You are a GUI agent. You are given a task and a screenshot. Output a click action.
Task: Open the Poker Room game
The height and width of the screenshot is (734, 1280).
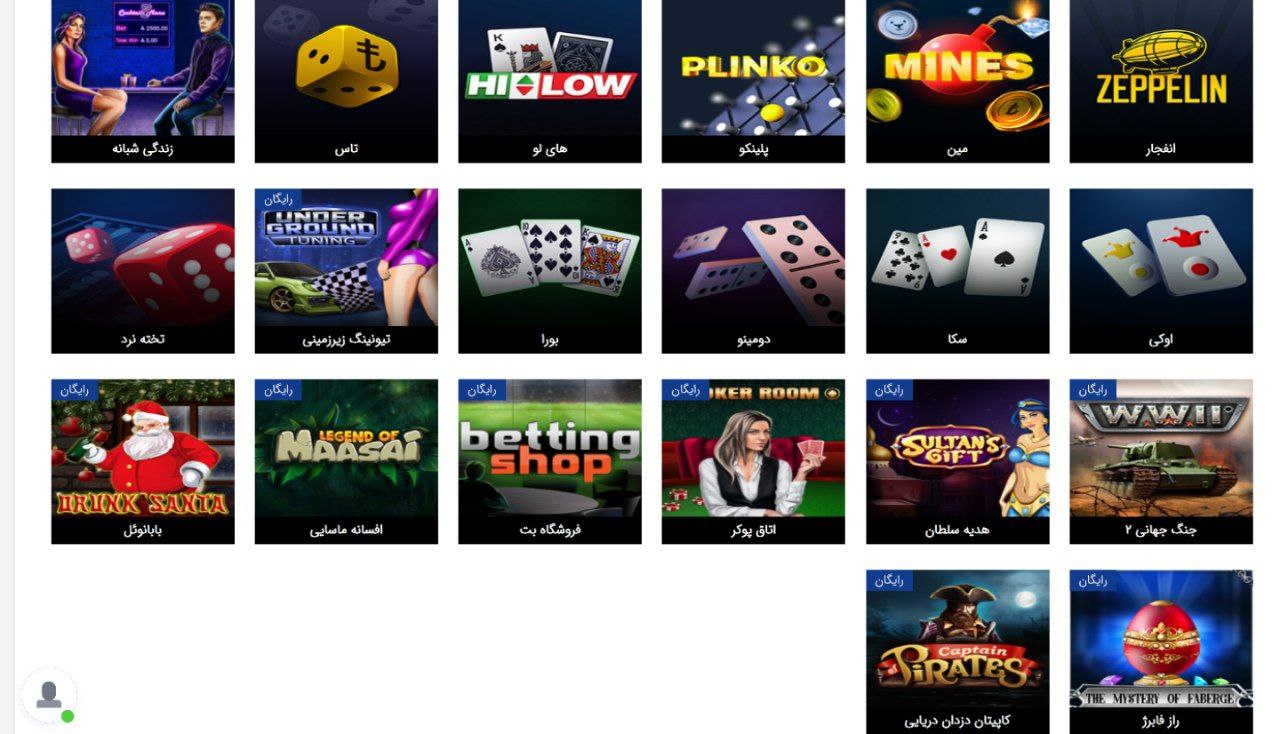(753, 461)
